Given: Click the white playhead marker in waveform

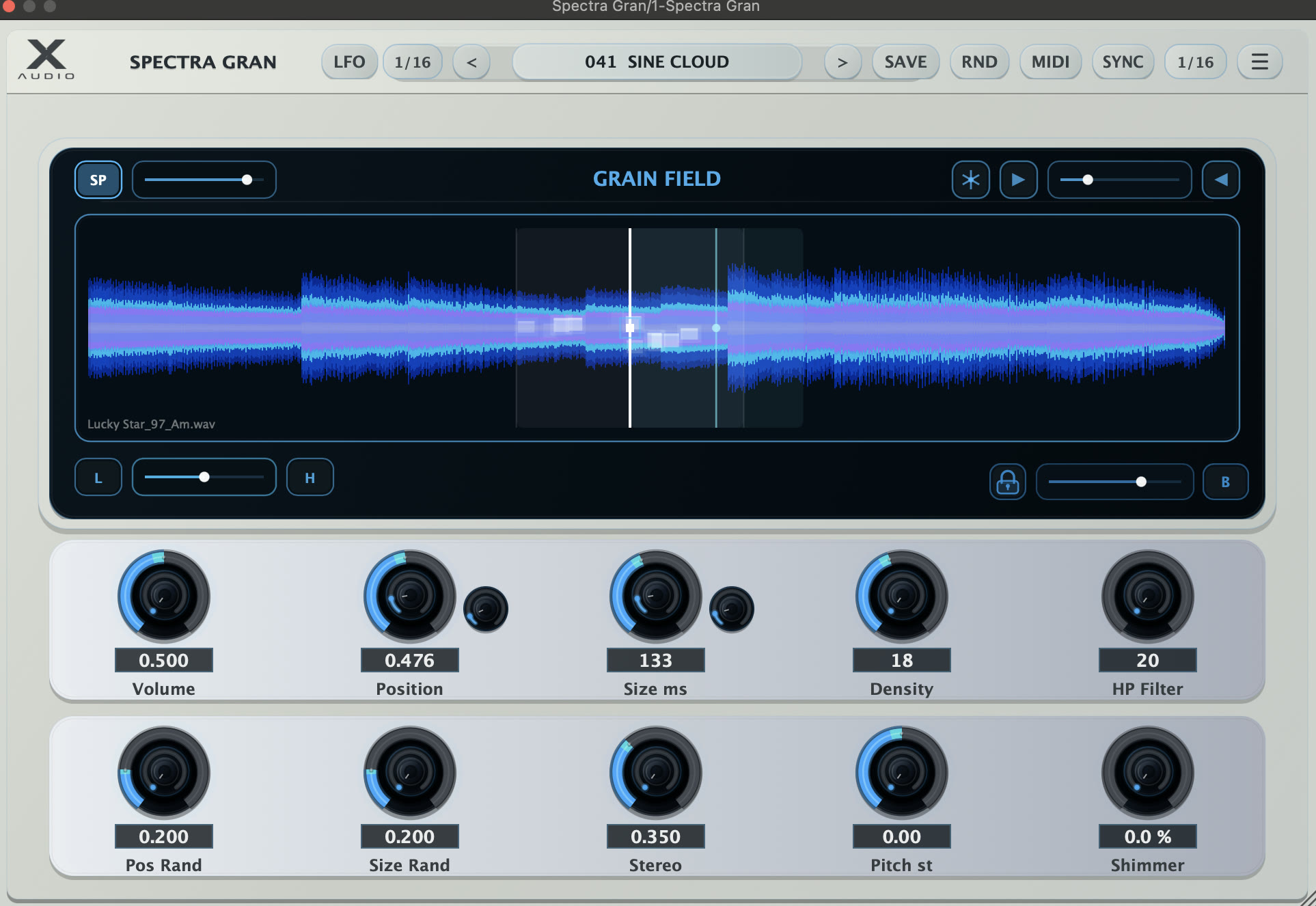Looking at the screenshot, I should (630, 328).
